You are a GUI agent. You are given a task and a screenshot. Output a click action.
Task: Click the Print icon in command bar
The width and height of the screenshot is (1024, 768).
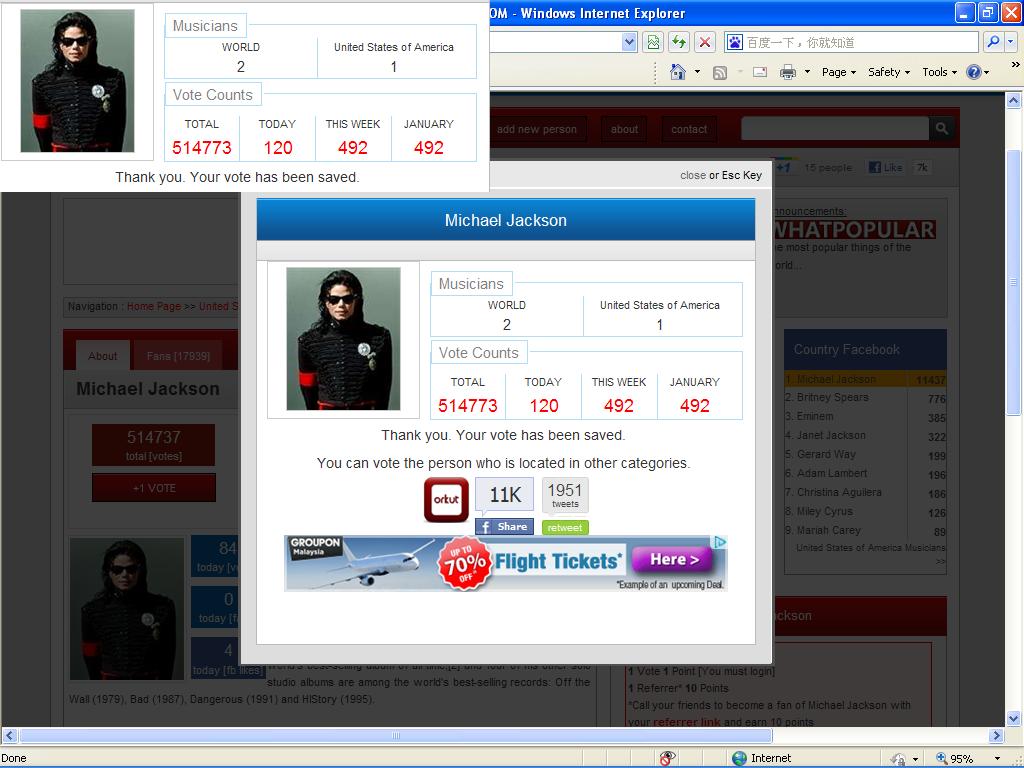pos(787,72)
